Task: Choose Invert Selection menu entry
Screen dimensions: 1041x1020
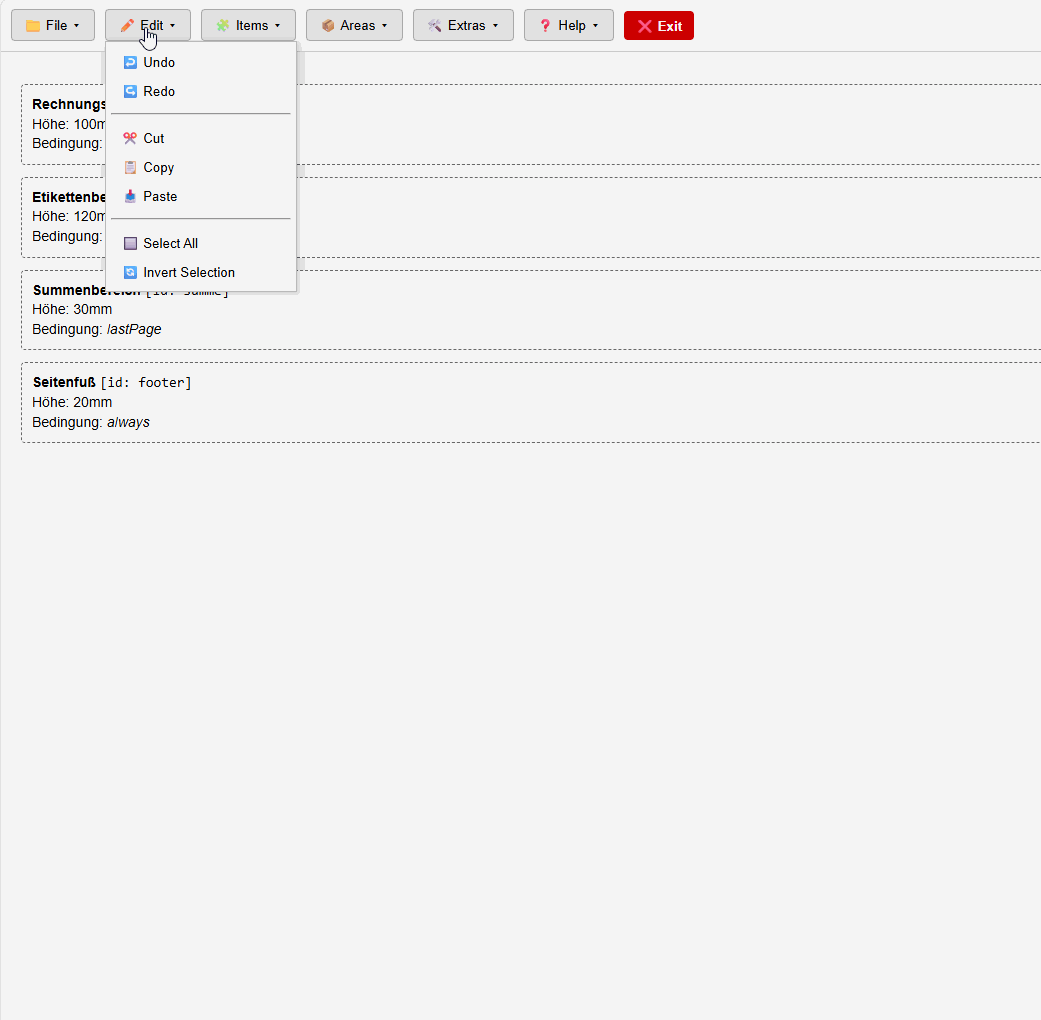Action: tap(200, 272)
